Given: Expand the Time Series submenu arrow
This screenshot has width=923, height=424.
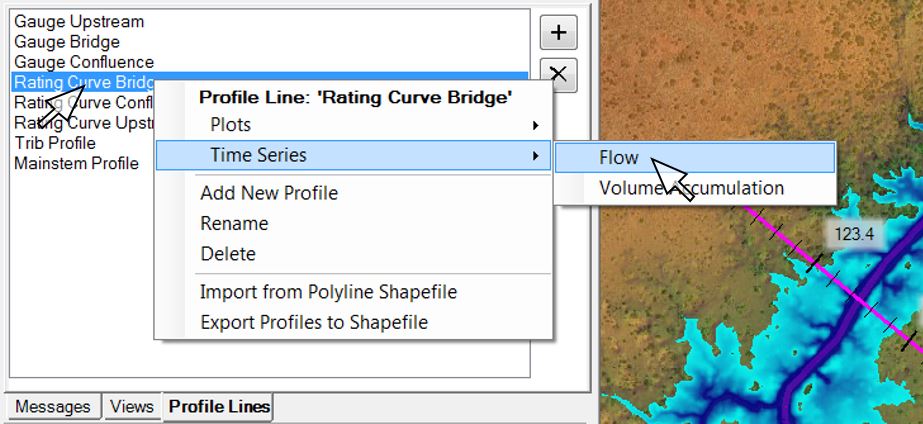Looking at the screenshot, I should (535, 155).
